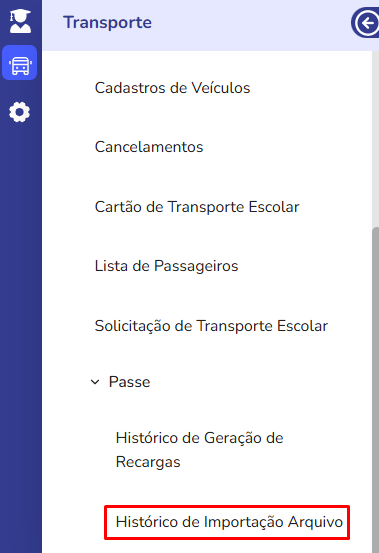Click the light purple header bar beside Transporte

pyautogui.click(x=250, y=25)
